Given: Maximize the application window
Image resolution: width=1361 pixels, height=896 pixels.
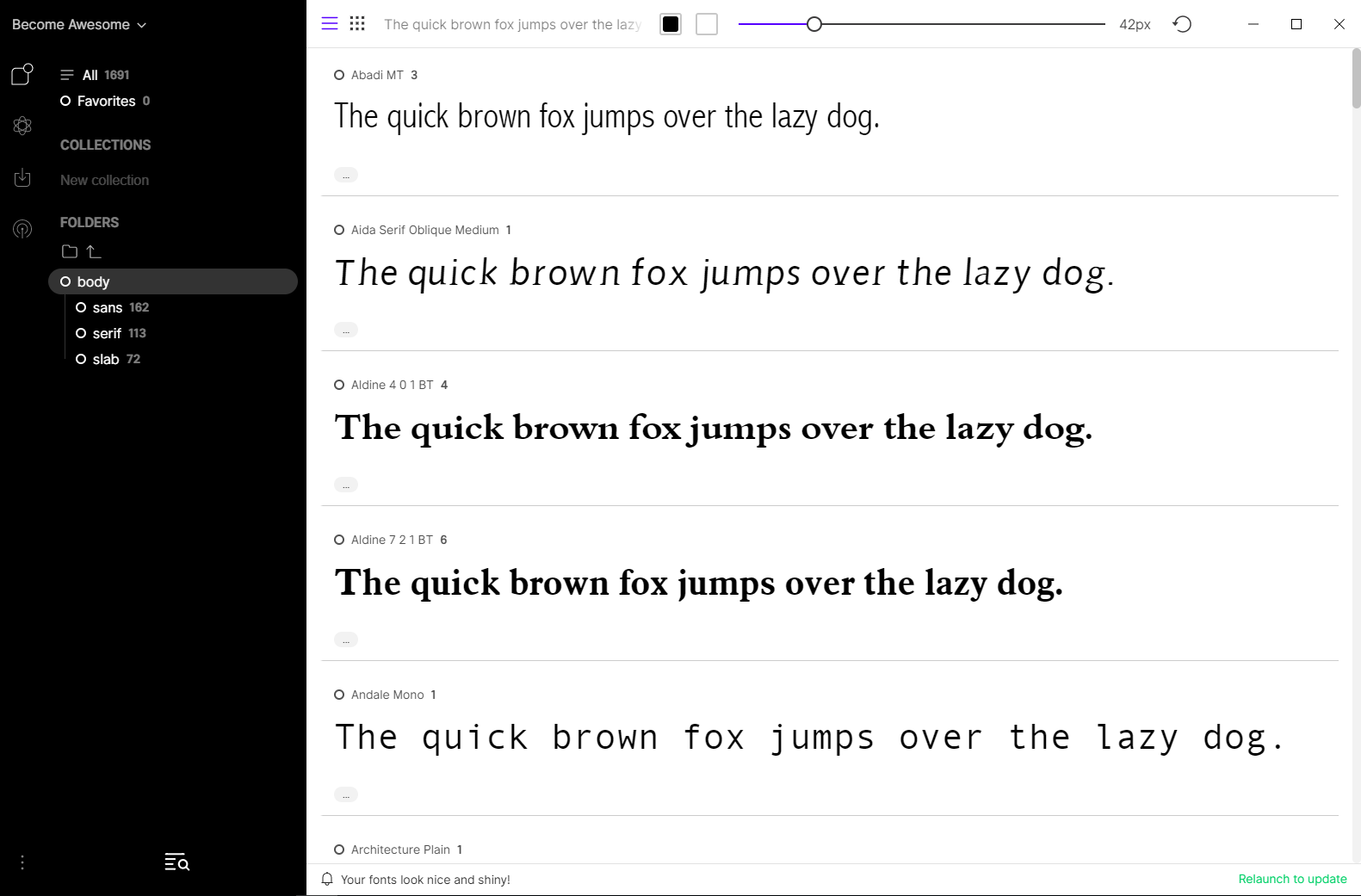Looking at the screenshot, I should point(1296,24).
